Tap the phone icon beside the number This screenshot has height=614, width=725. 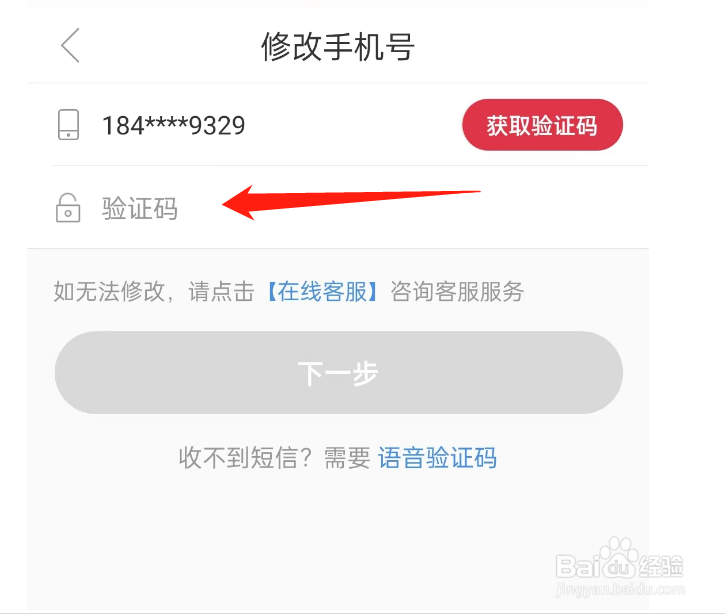68,125
